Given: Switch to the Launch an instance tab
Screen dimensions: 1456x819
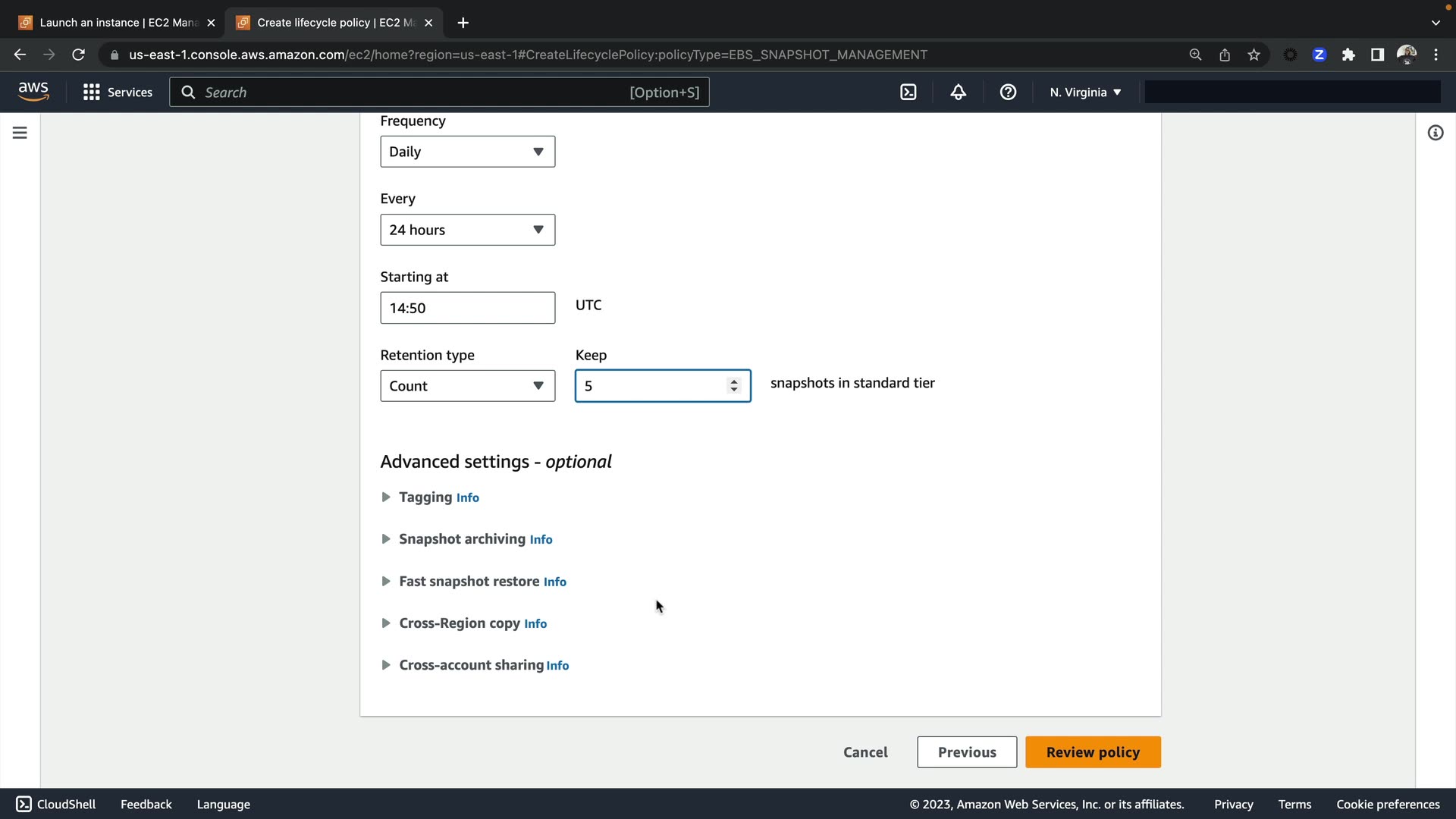Looking at the screenshot, I should coord(114,23).
